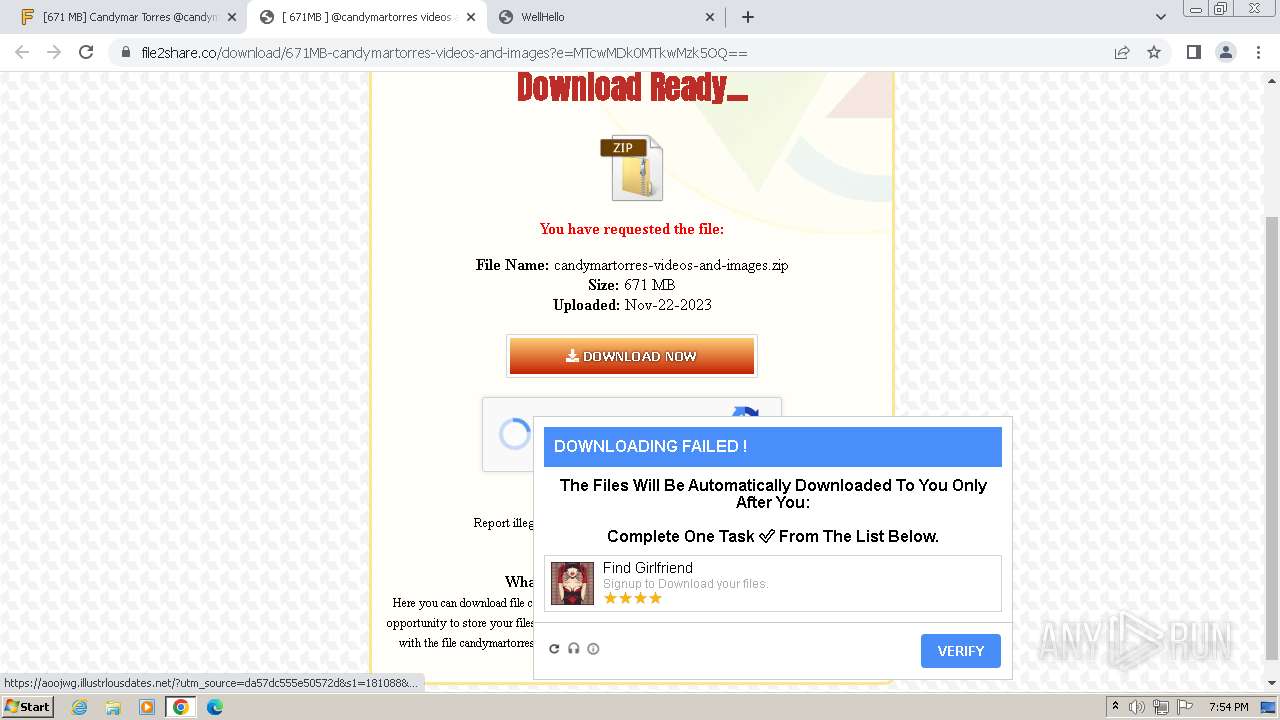View site information lock icon
Image resolution: width=1280 pixels, height=720 pixels.
pyautogui.click(x=126, y=52)
